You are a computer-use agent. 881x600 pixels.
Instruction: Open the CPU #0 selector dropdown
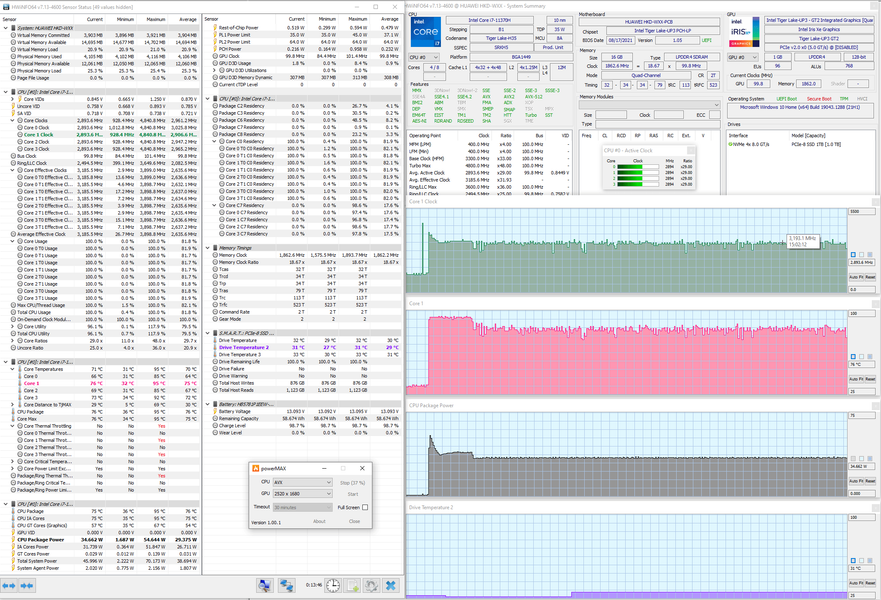(424, 57)
